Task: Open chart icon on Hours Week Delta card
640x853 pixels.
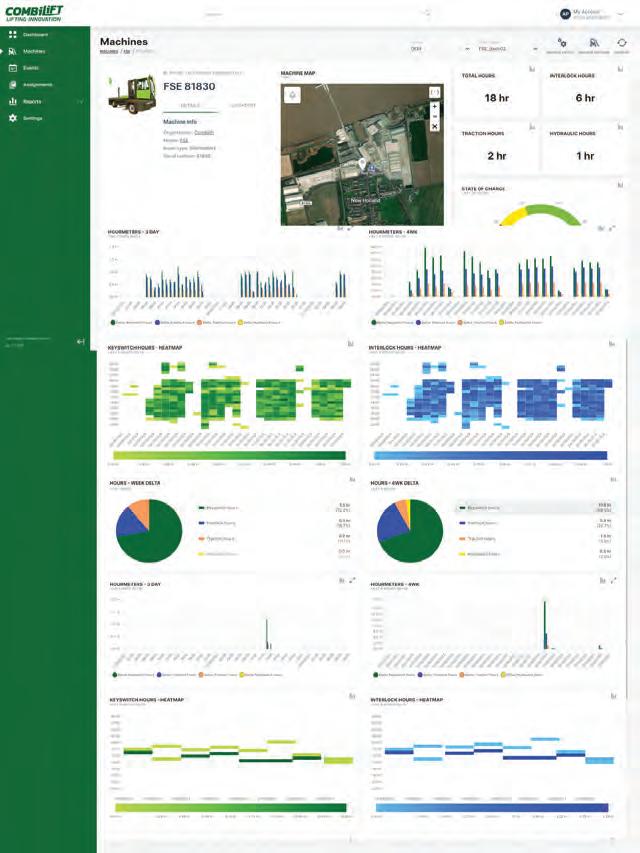Action: pos(352,479)
